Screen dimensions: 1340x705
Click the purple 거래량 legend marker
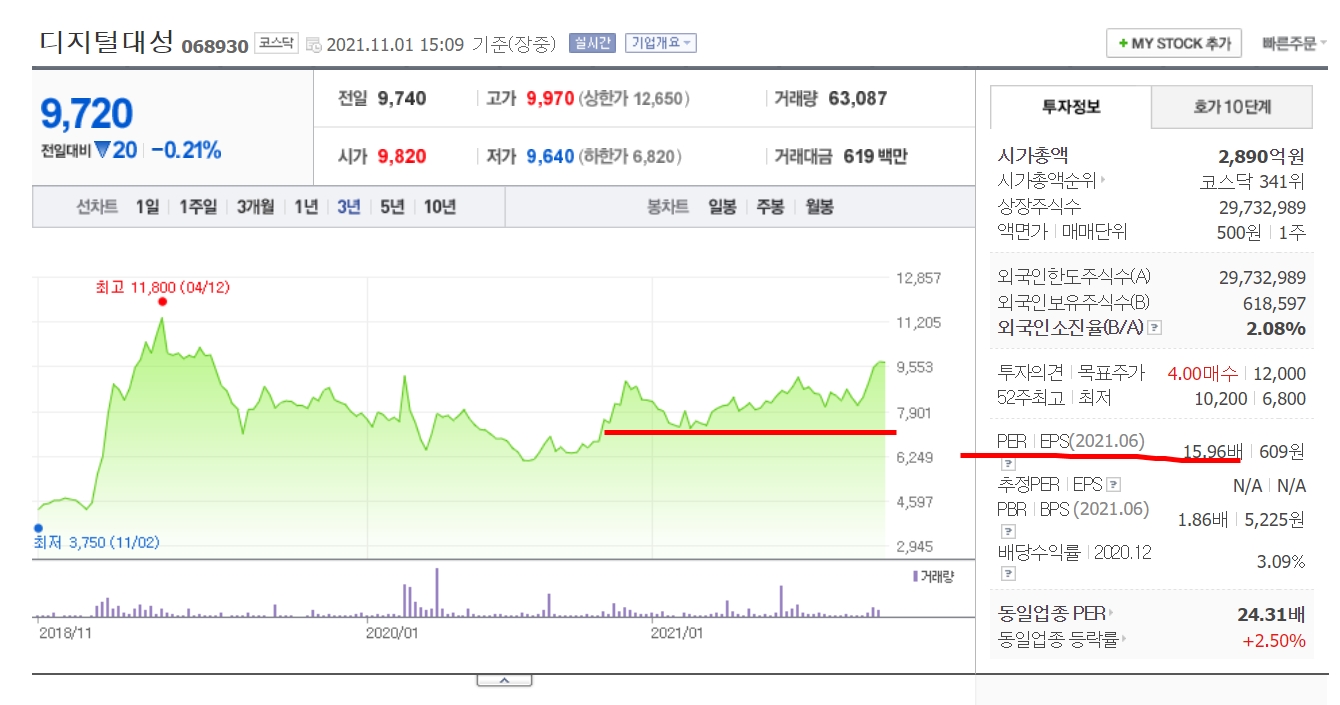915,576
